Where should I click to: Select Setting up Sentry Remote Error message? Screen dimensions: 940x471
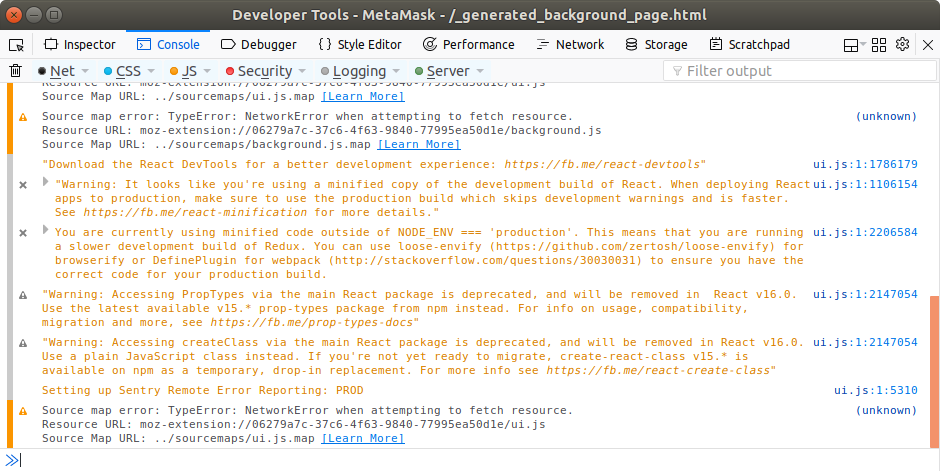(203, 390)
